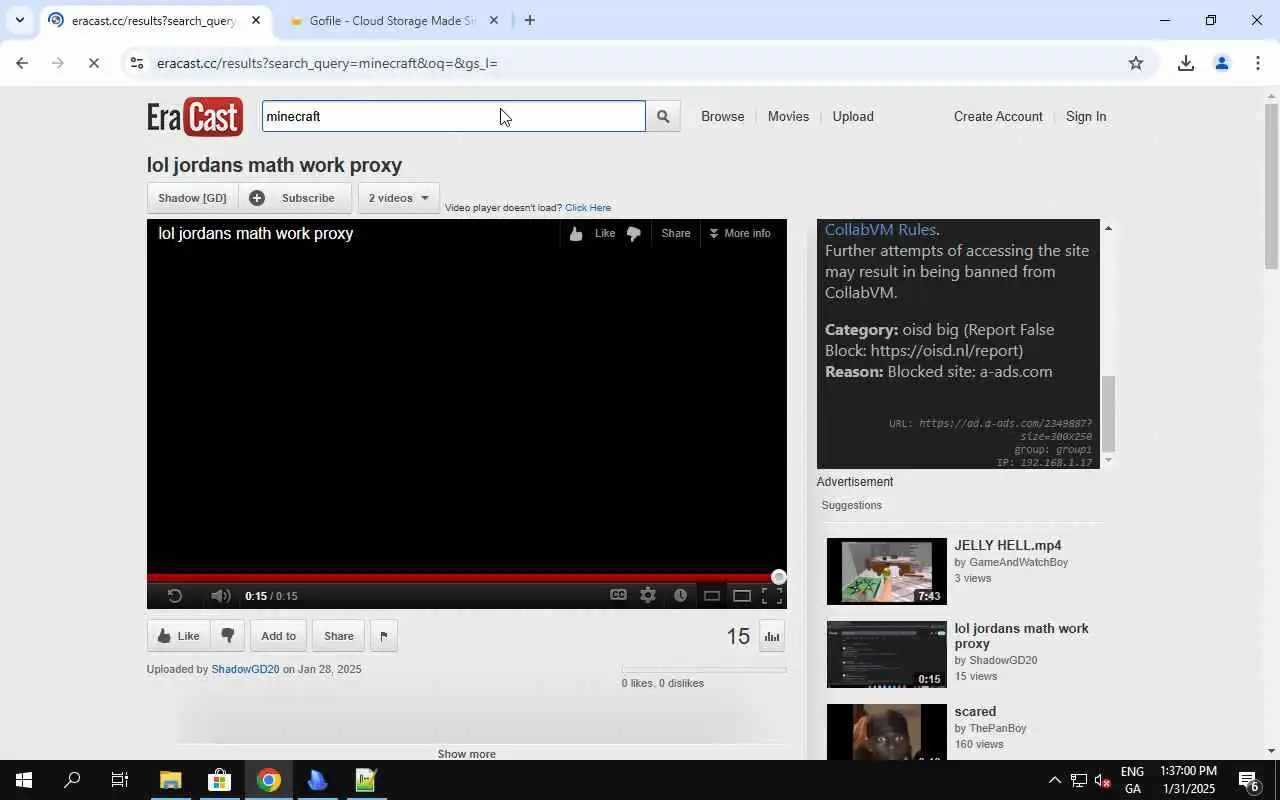The image size is (1280, 800).
Task: Click the JELLY HELL.mp4 suggestion title
Action: pos(1008,545)
